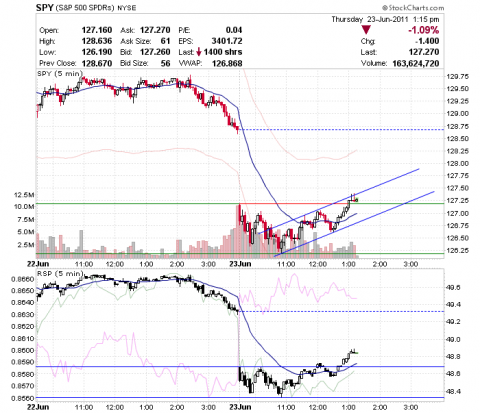Click the 48.4 RSP right axis label
Viewport: 480px width, 413px height.
coord(454,391)
